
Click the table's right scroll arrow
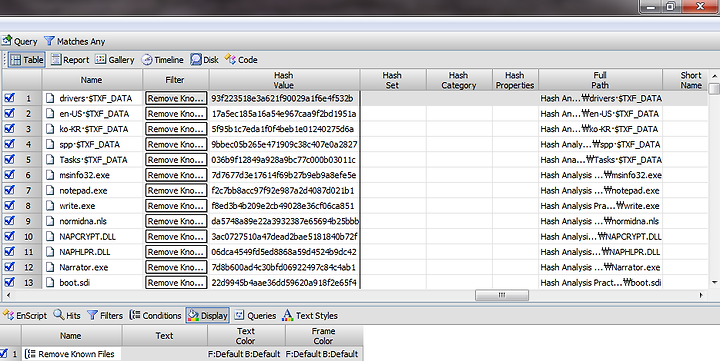pyautogui.click(x=701, y=295)
